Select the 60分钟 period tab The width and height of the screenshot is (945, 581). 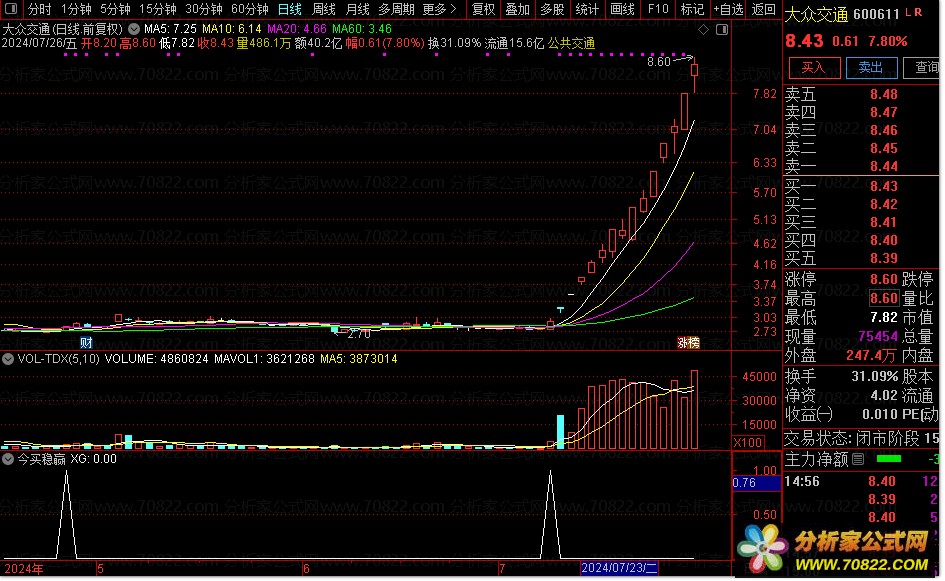pos(250,9)
